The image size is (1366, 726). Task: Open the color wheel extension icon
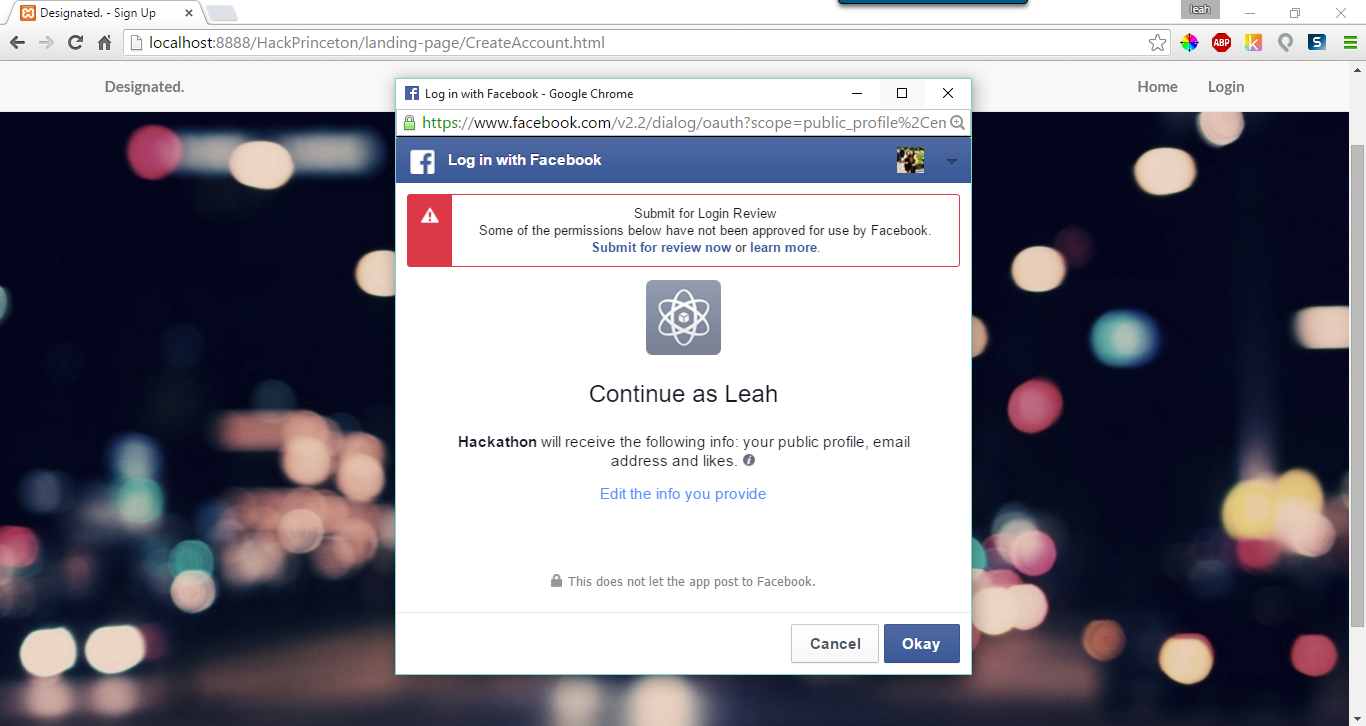point(1189,43)
